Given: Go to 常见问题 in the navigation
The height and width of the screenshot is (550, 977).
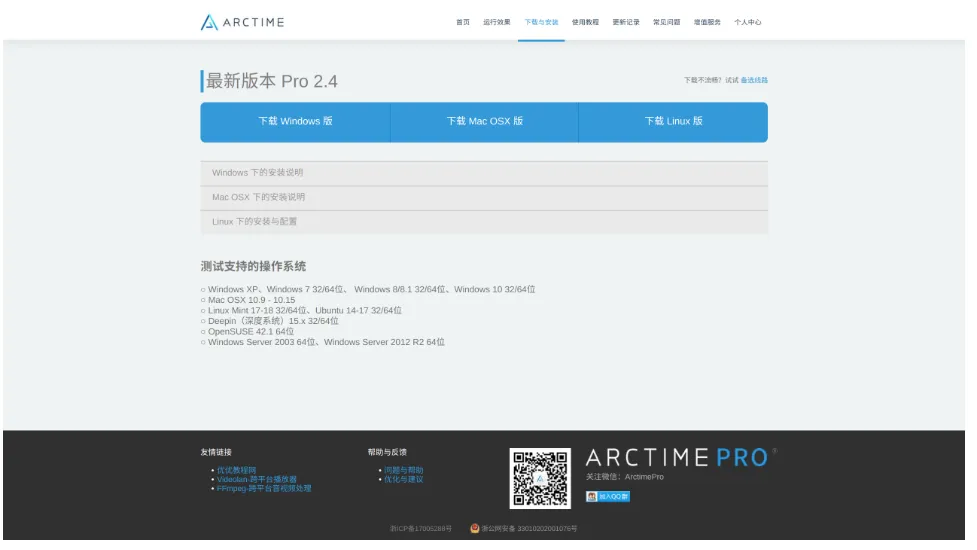Looking at the screenshot, I should 666,22.
